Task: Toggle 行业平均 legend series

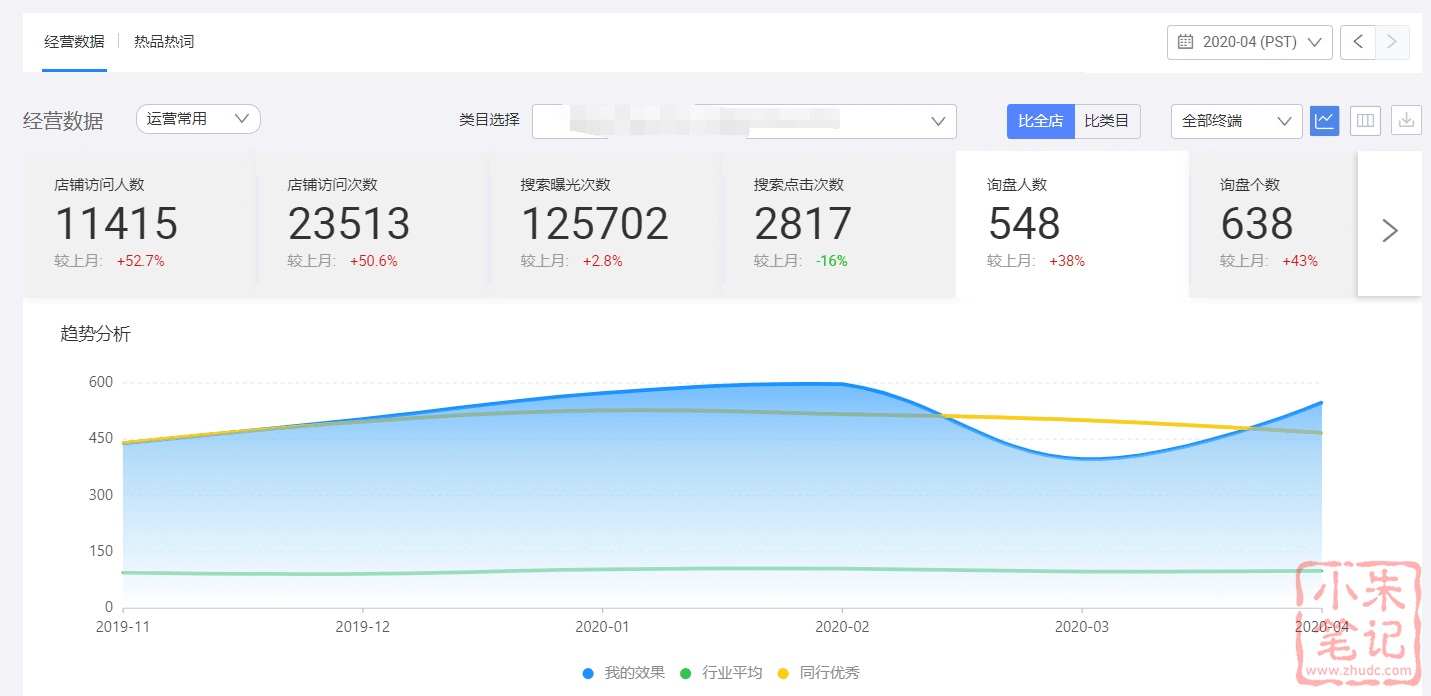Action: [x=721, y=673]
